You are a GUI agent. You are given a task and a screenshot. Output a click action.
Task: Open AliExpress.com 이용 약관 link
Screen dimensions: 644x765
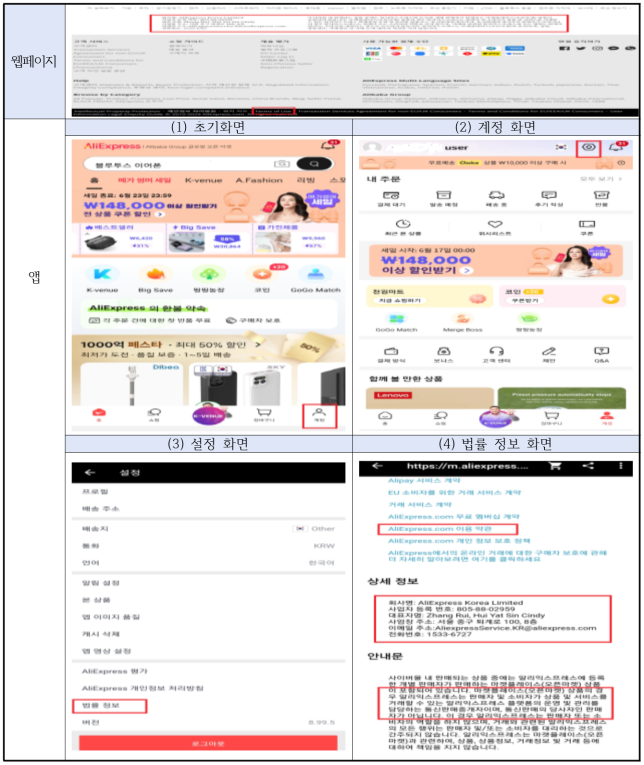coord(440,529)
